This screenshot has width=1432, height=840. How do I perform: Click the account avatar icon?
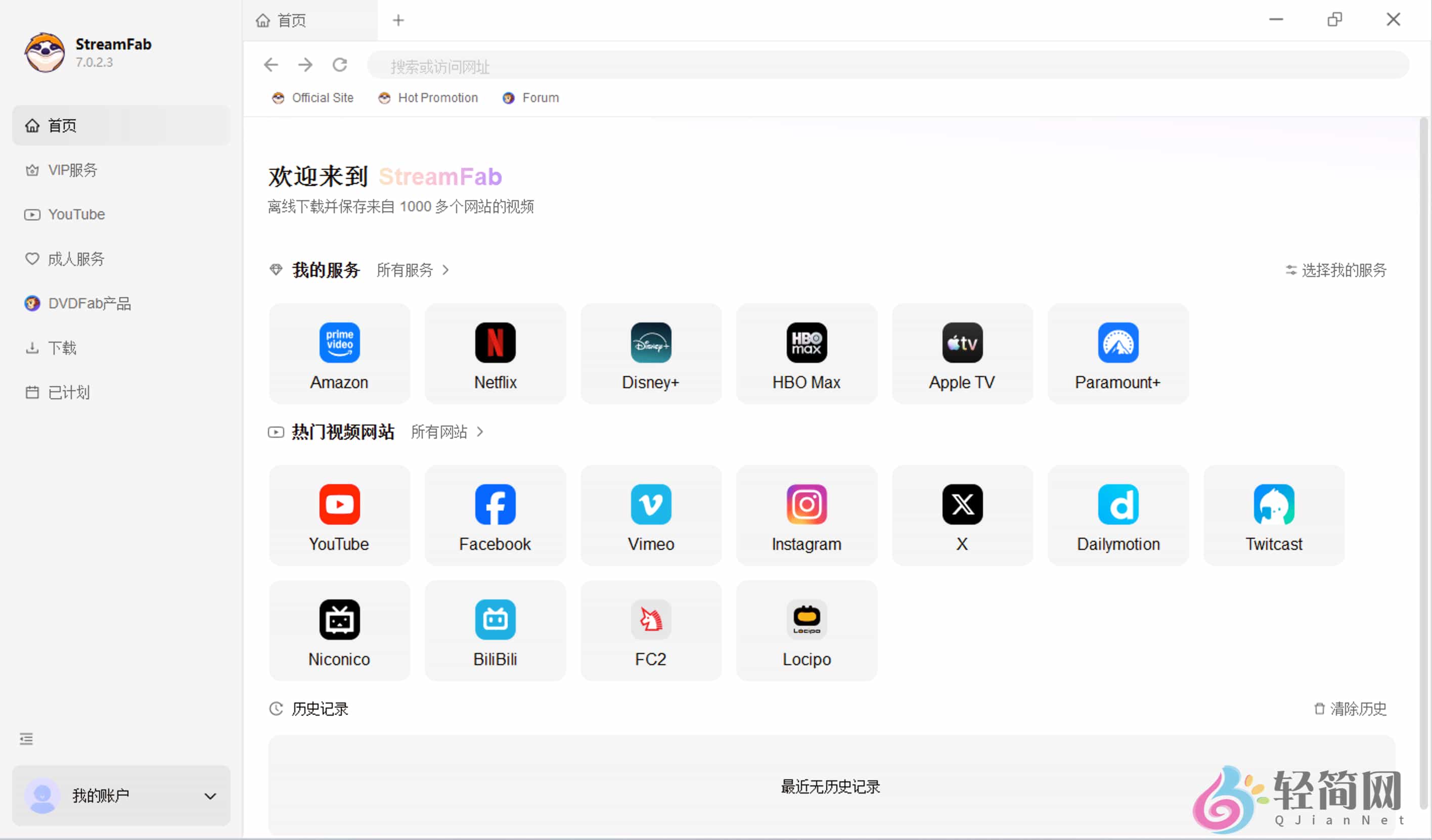pos(42,796)
